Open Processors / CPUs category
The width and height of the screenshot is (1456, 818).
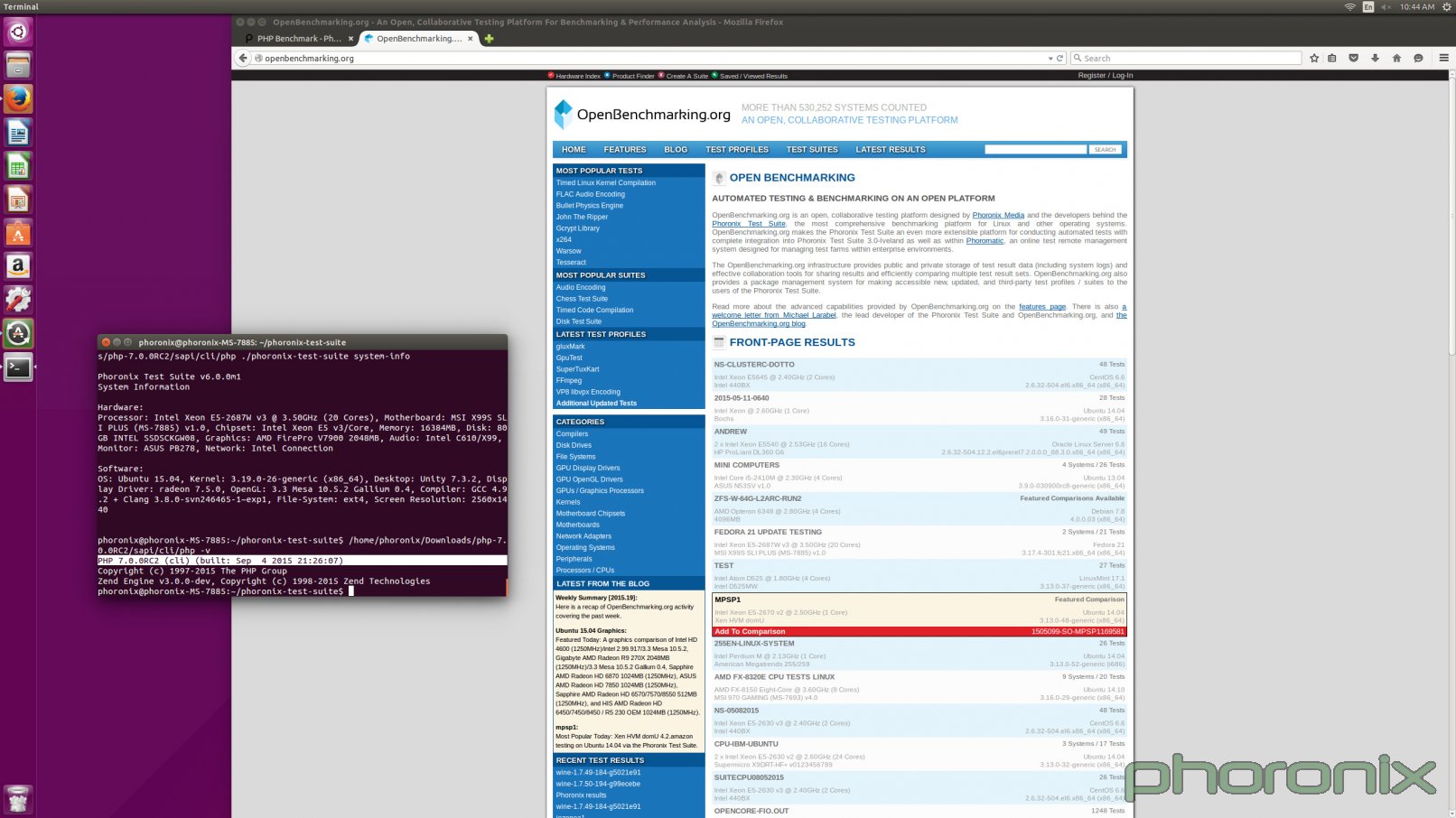point(585,571)
